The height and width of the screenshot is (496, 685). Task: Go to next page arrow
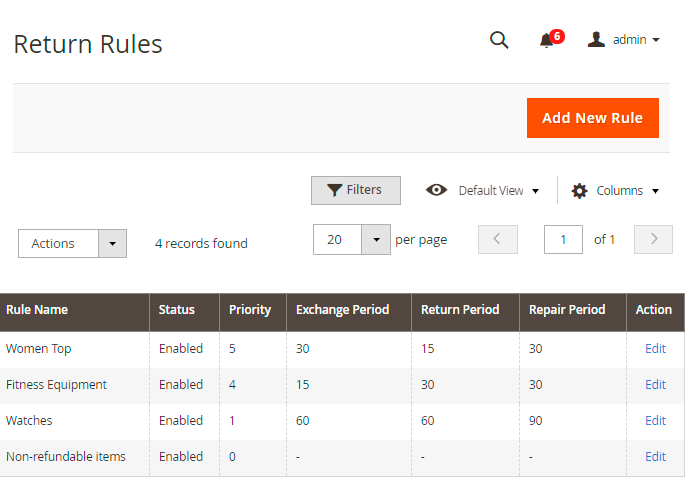(654, 240)
